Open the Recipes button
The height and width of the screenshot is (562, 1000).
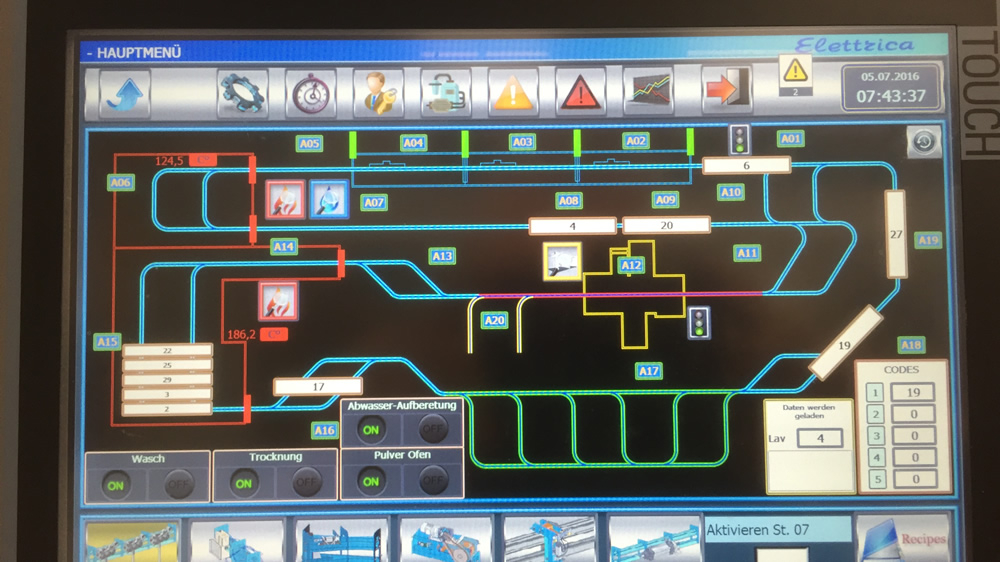904,538
